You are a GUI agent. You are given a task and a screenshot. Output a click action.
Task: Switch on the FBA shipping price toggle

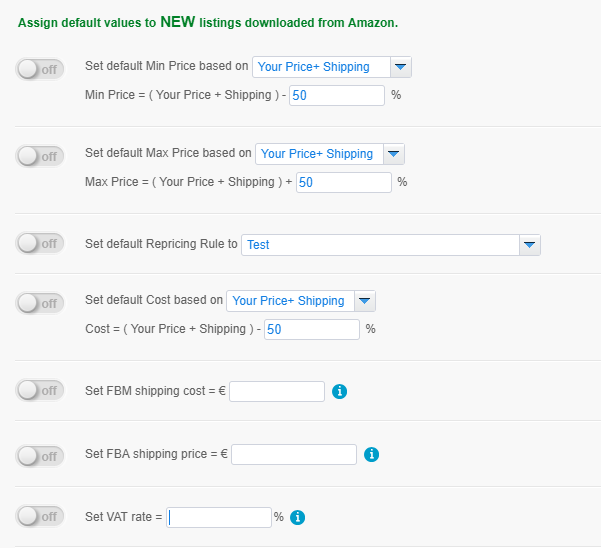(x=40, y=456)
